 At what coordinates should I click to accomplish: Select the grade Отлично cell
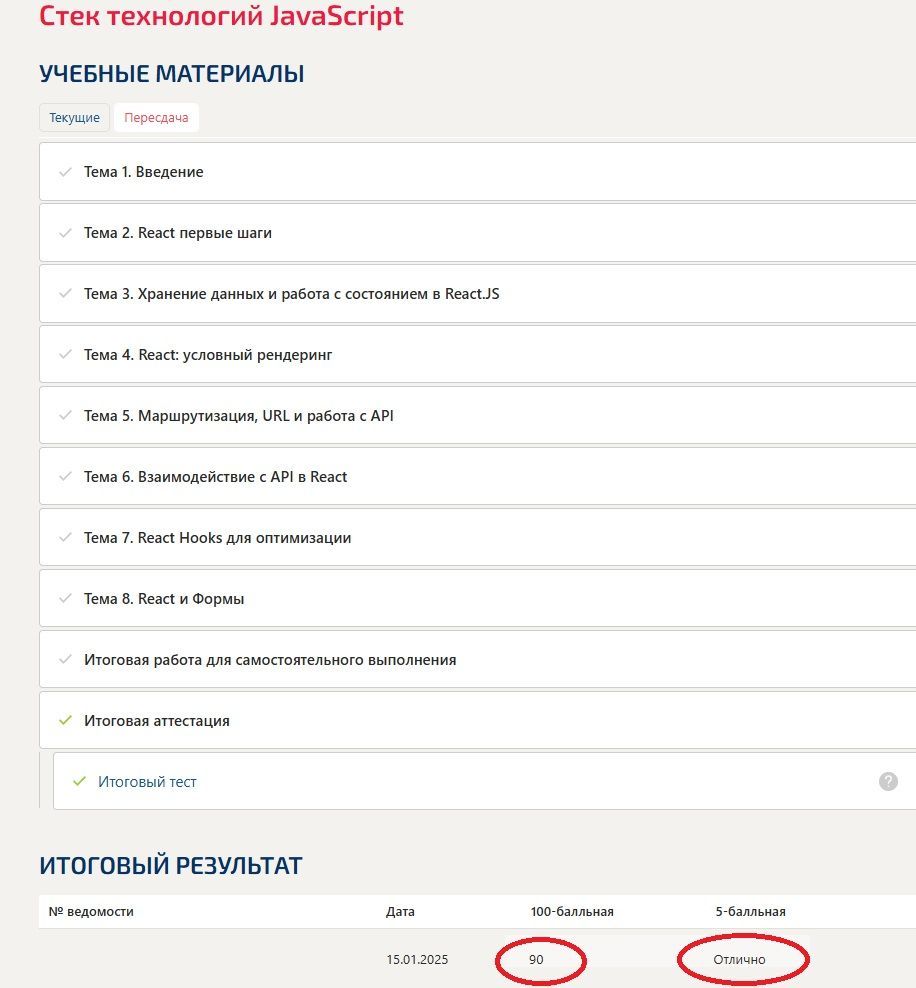(740, 960)
